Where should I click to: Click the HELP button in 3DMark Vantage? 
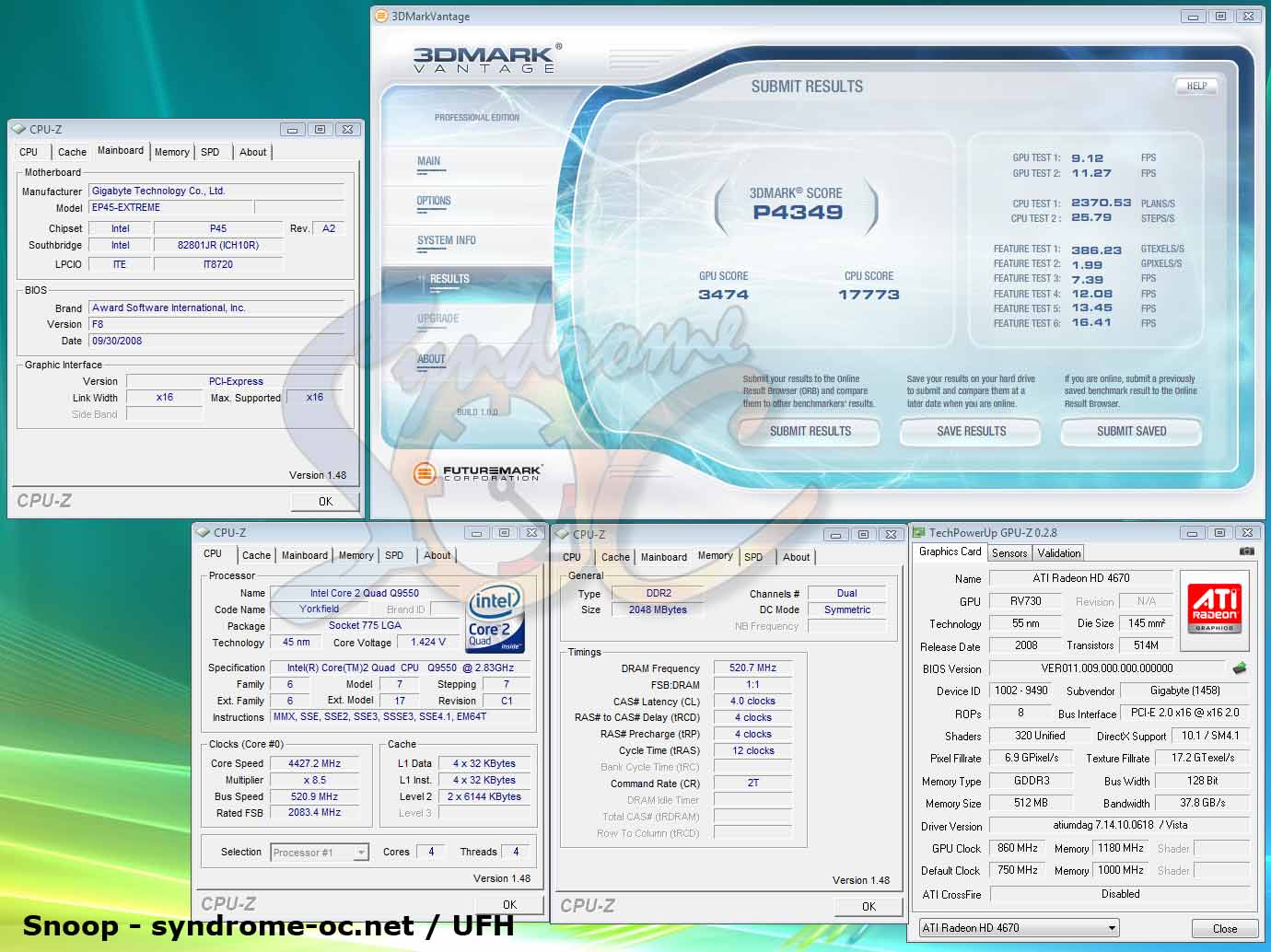1196,86
